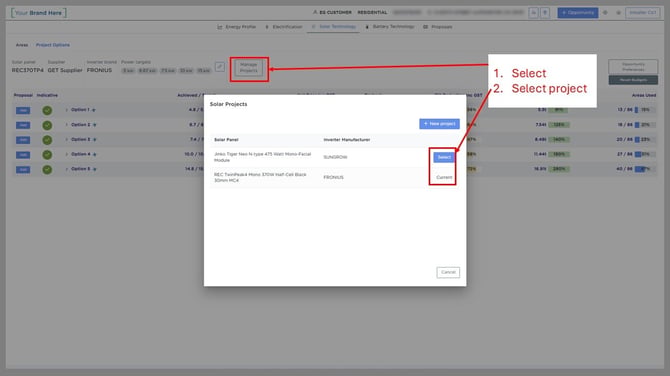Click the green check icon in Option 5 row

tap(47, 169)
